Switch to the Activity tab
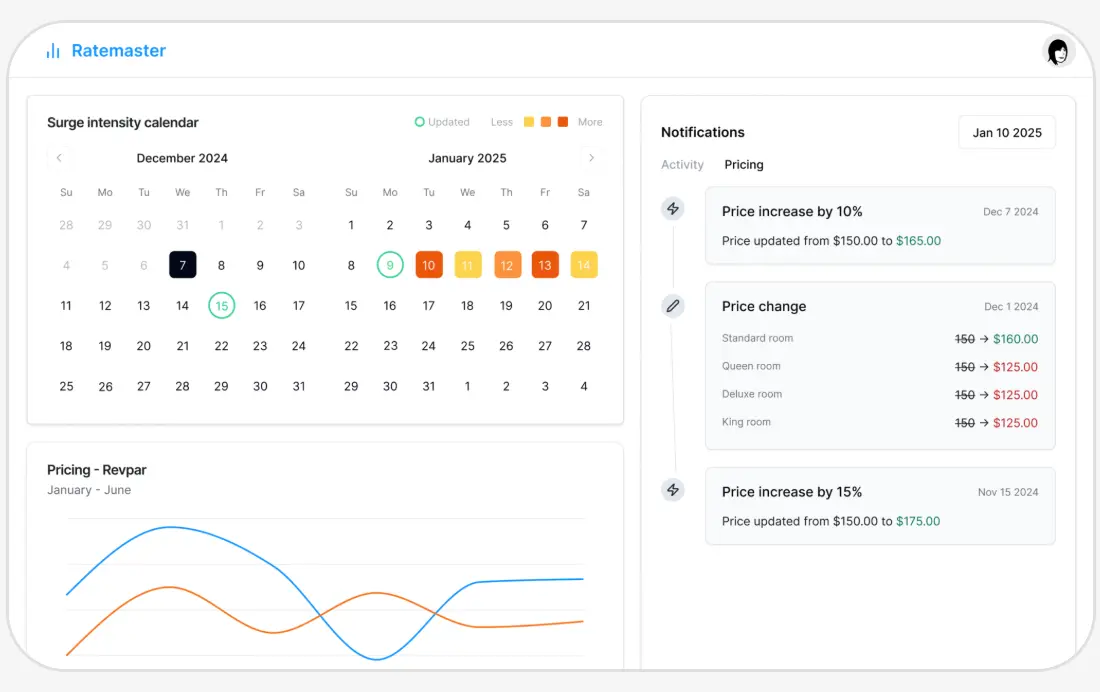This screenshot has width=1100, height=692. pyautogui.click(x=682, y=164)
